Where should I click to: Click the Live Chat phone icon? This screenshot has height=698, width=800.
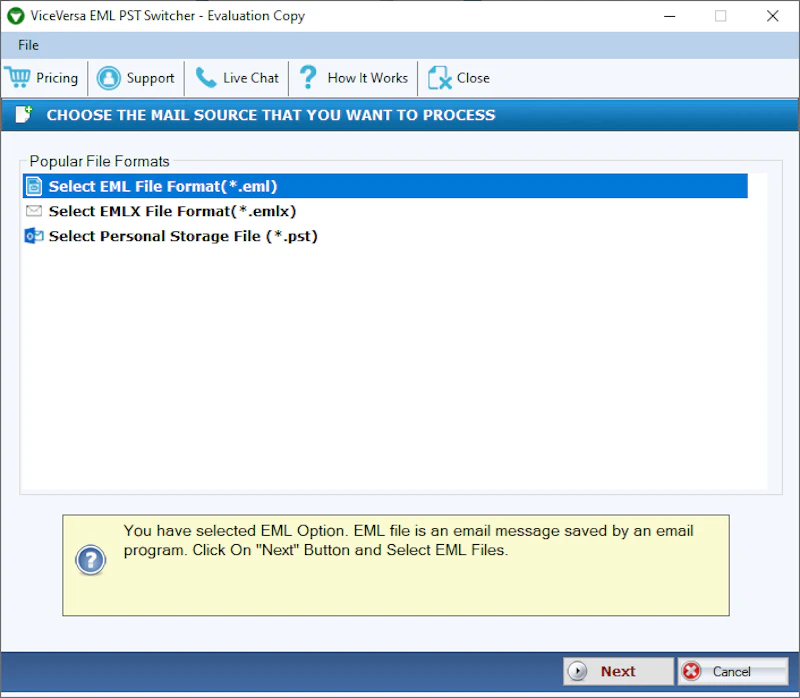point(206,78)
